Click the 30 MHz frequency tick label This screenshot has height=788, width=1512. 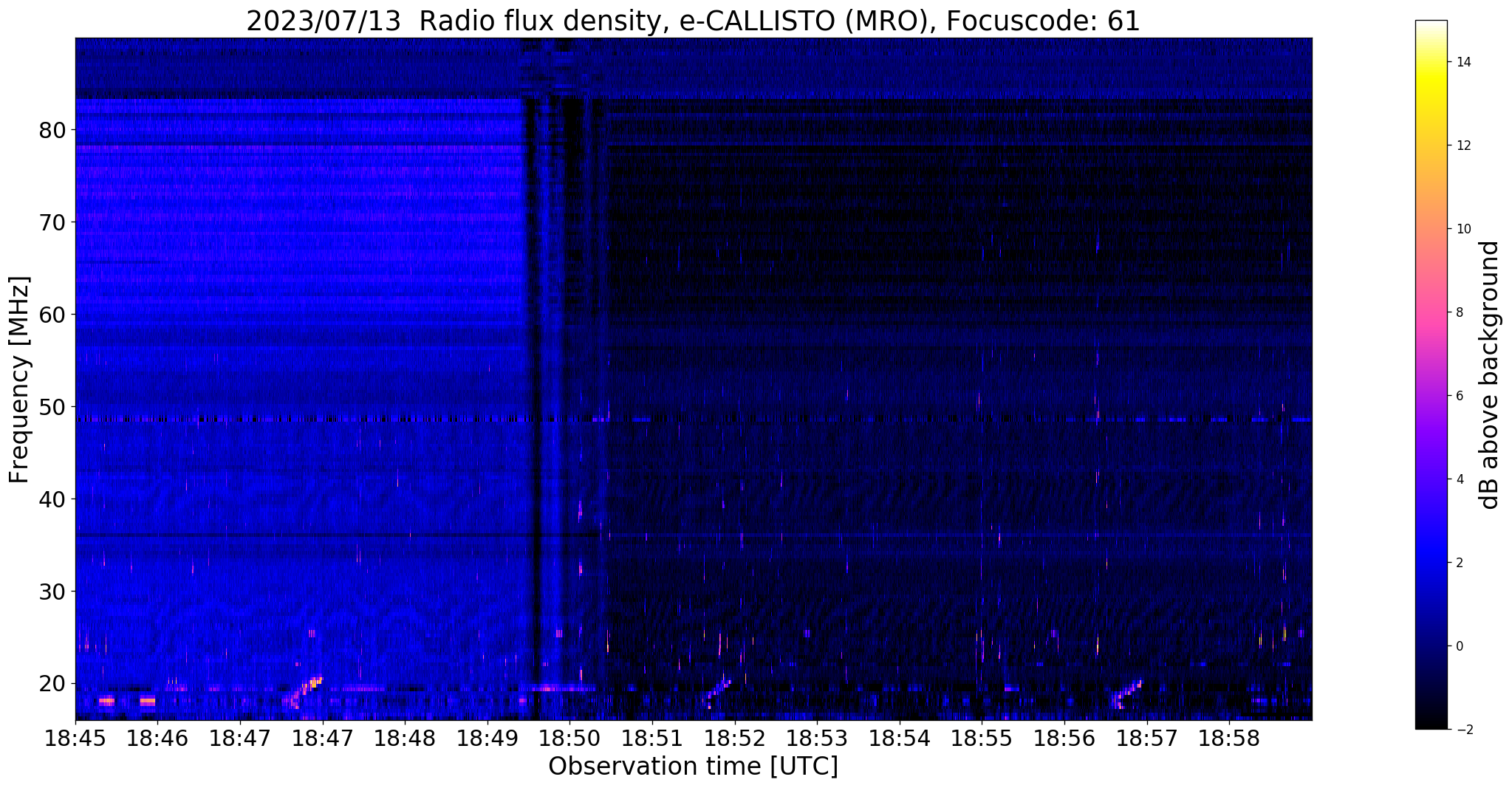coord(52,592)
